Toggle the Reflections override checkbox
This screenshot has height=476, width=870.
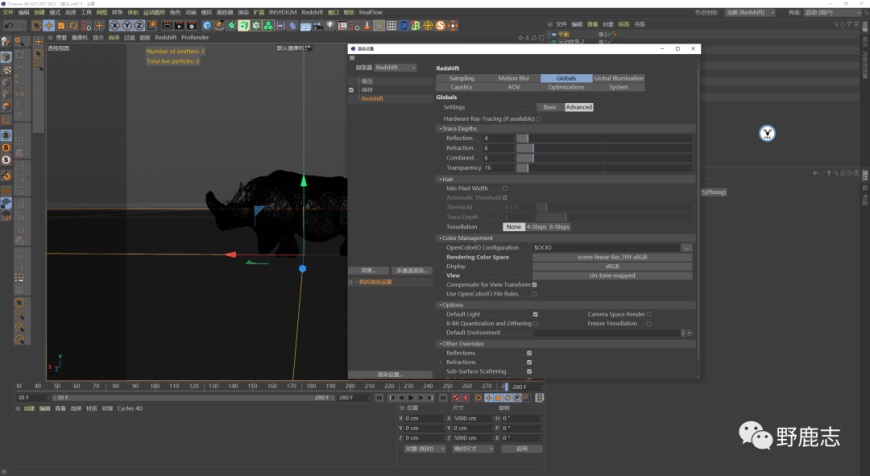pos(529,353)
